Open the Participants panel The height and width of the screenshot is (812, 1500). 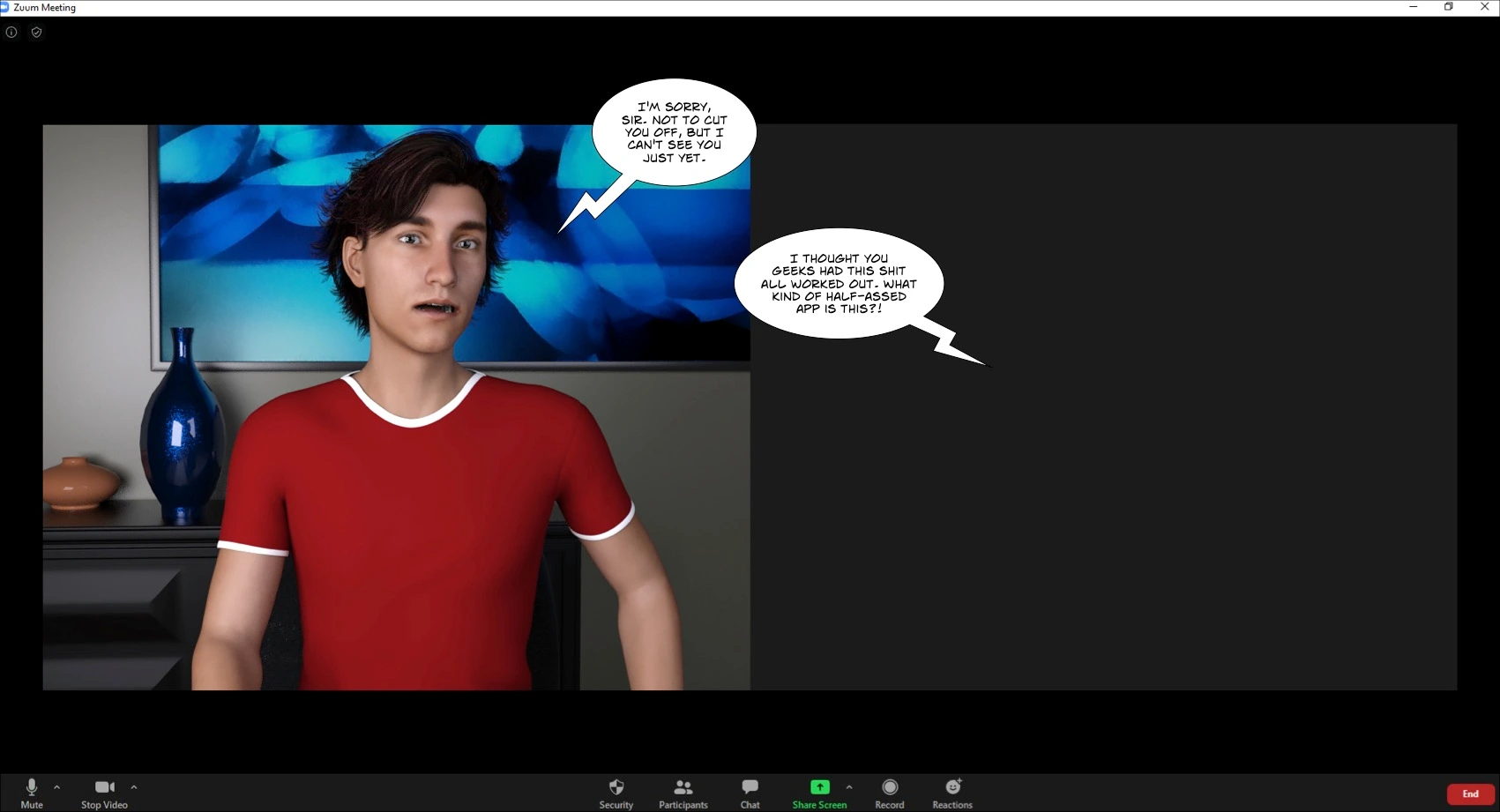pyautogui.click(x=683, y=792)
